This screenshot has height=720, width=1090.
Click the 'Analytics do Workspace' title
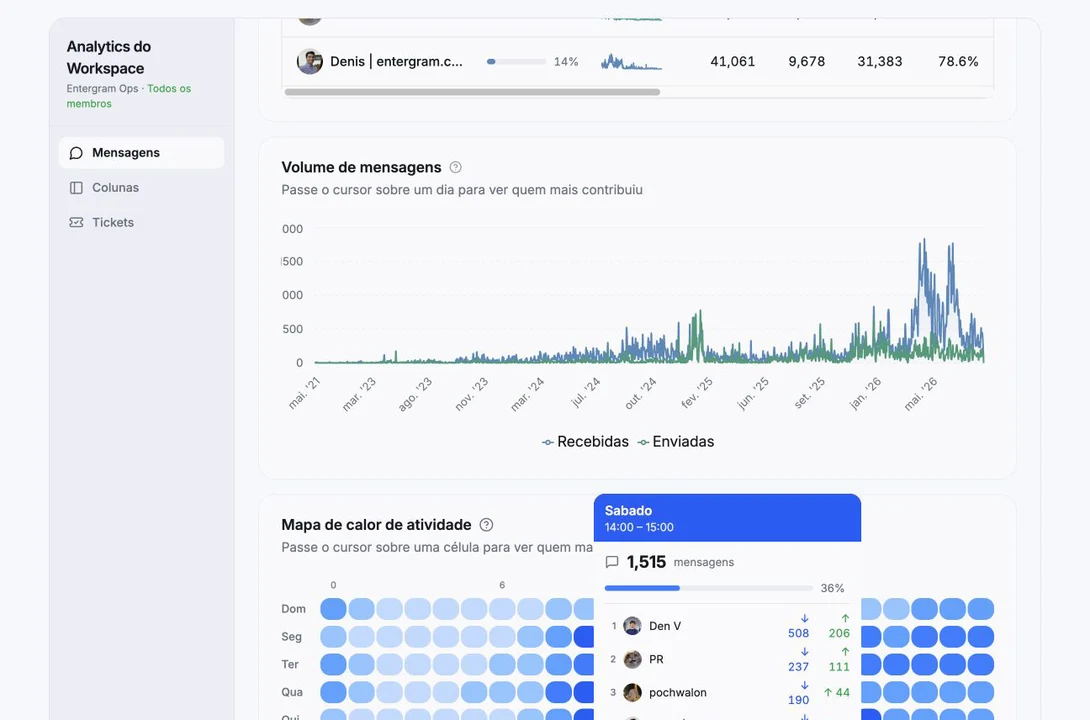[109, 57]
